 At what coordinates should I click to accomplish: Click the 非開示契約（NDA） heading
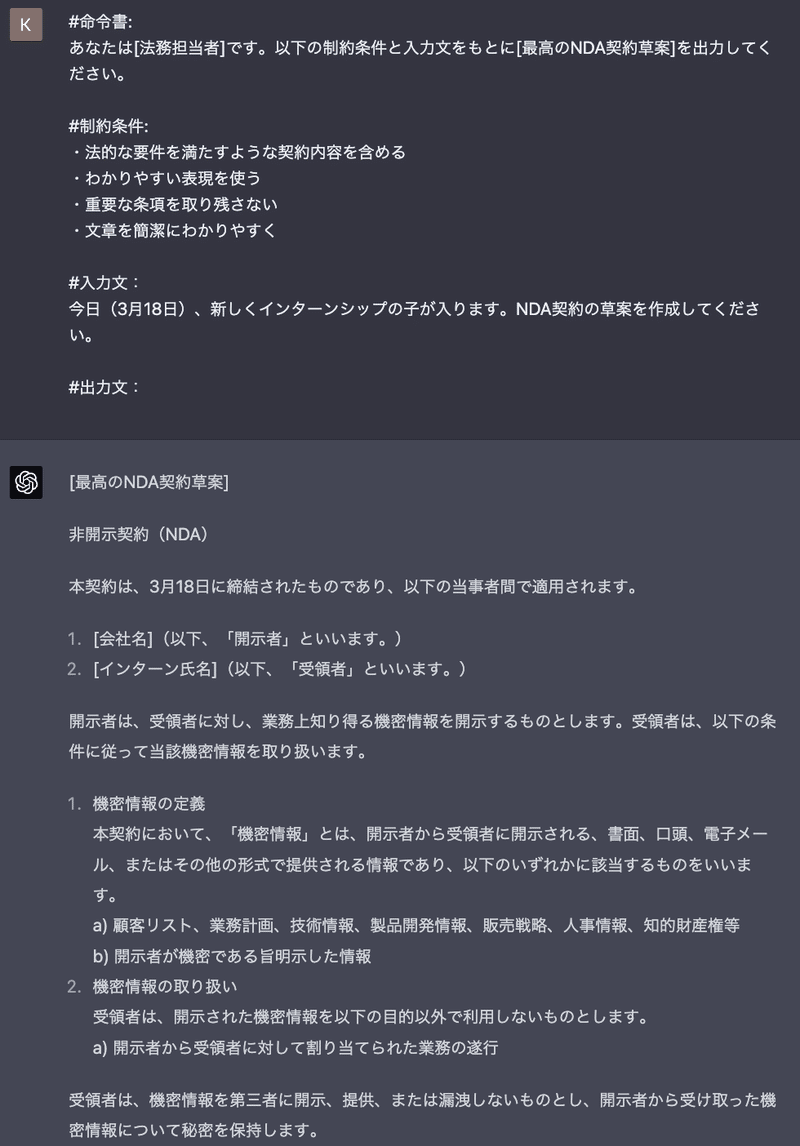tap(139, 534)
